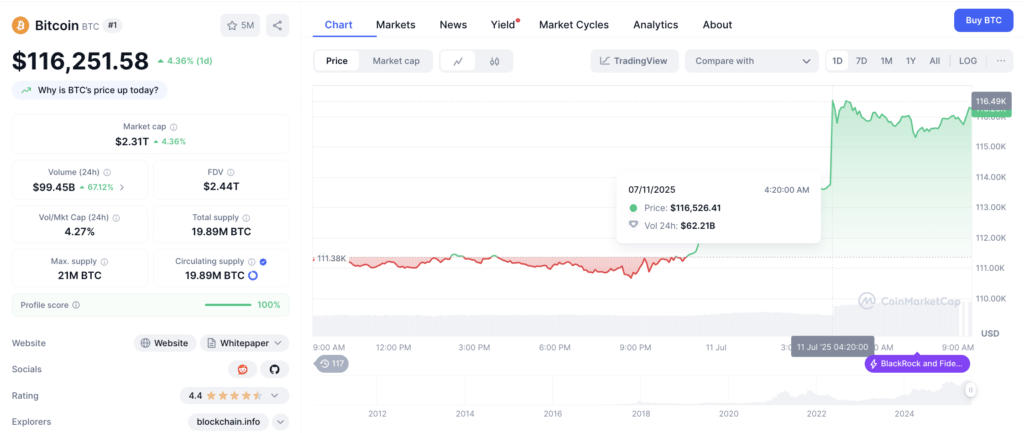Open the three-dots chart options menu
This screenshot has width=1024, height=433.
pyautogui.click(x=1001, y=61)
